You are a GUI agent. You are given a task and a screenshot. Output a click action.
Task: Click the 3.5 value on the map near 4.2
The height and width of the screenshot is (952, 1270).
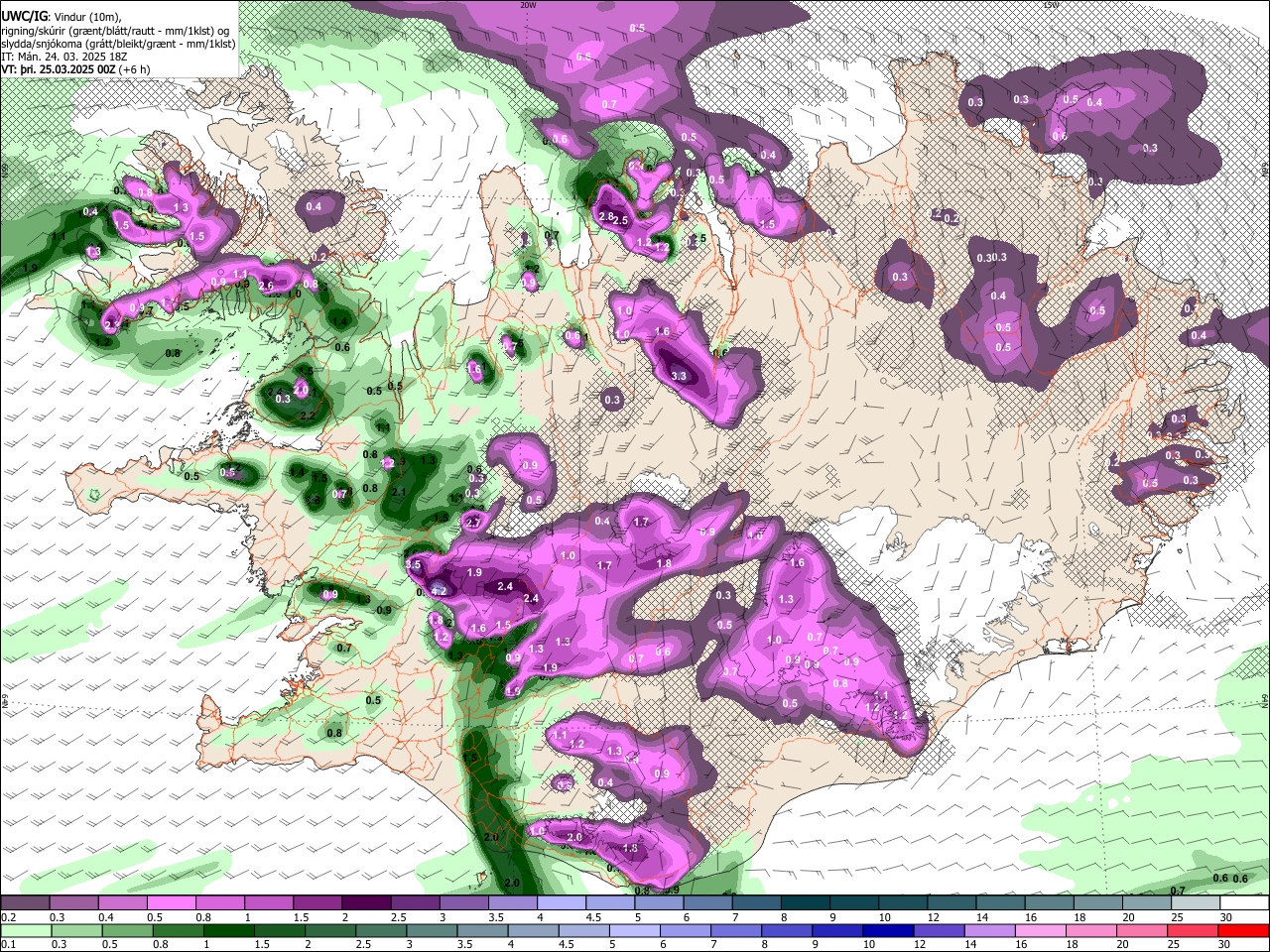(414, 564)
